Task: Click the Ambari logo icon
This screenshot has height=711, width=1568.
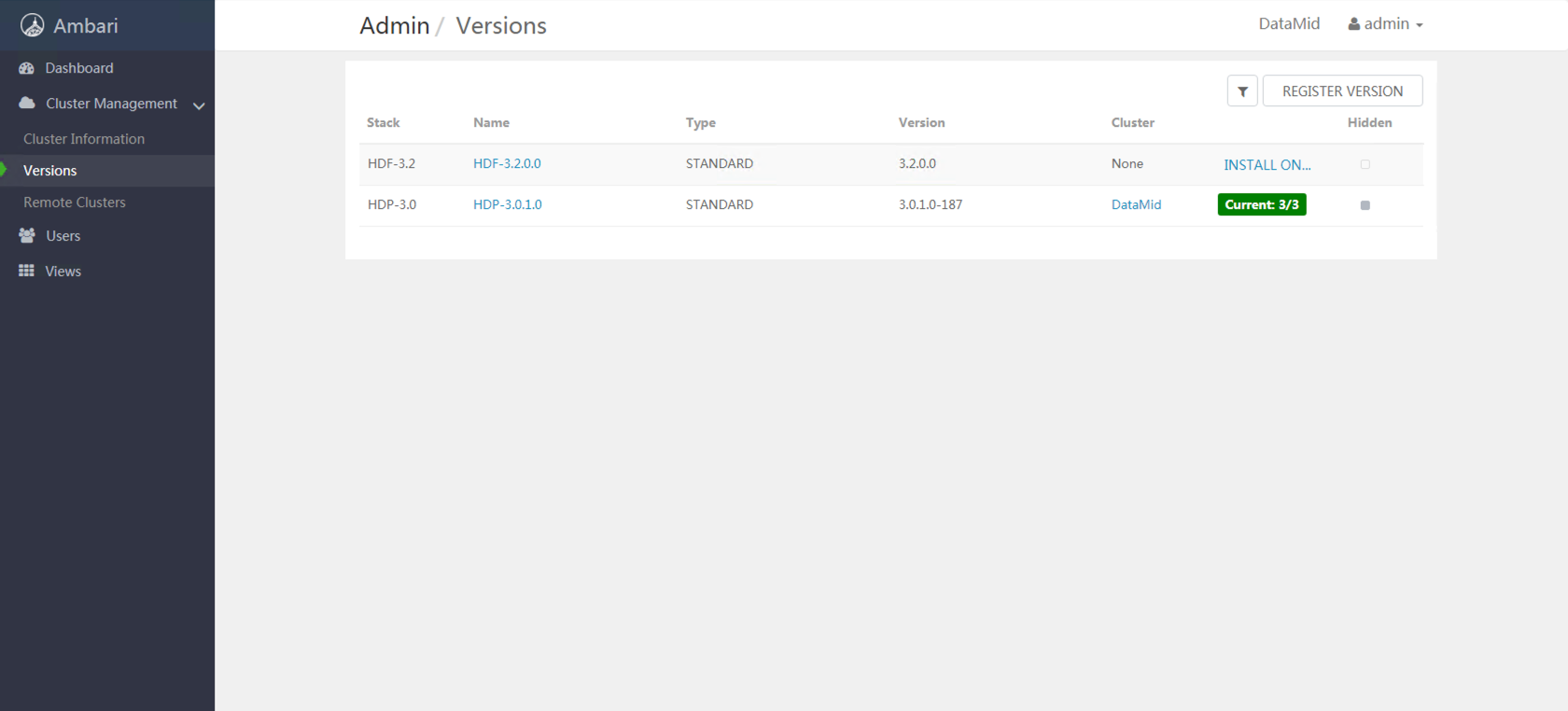Action: point(33,25)
